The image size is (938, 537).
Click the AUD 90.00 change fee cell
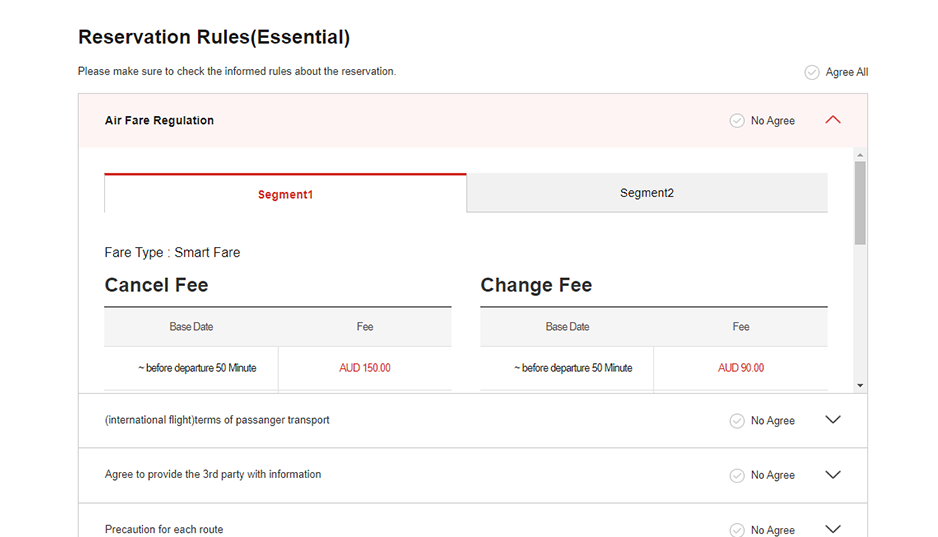(x=740, y=368)
